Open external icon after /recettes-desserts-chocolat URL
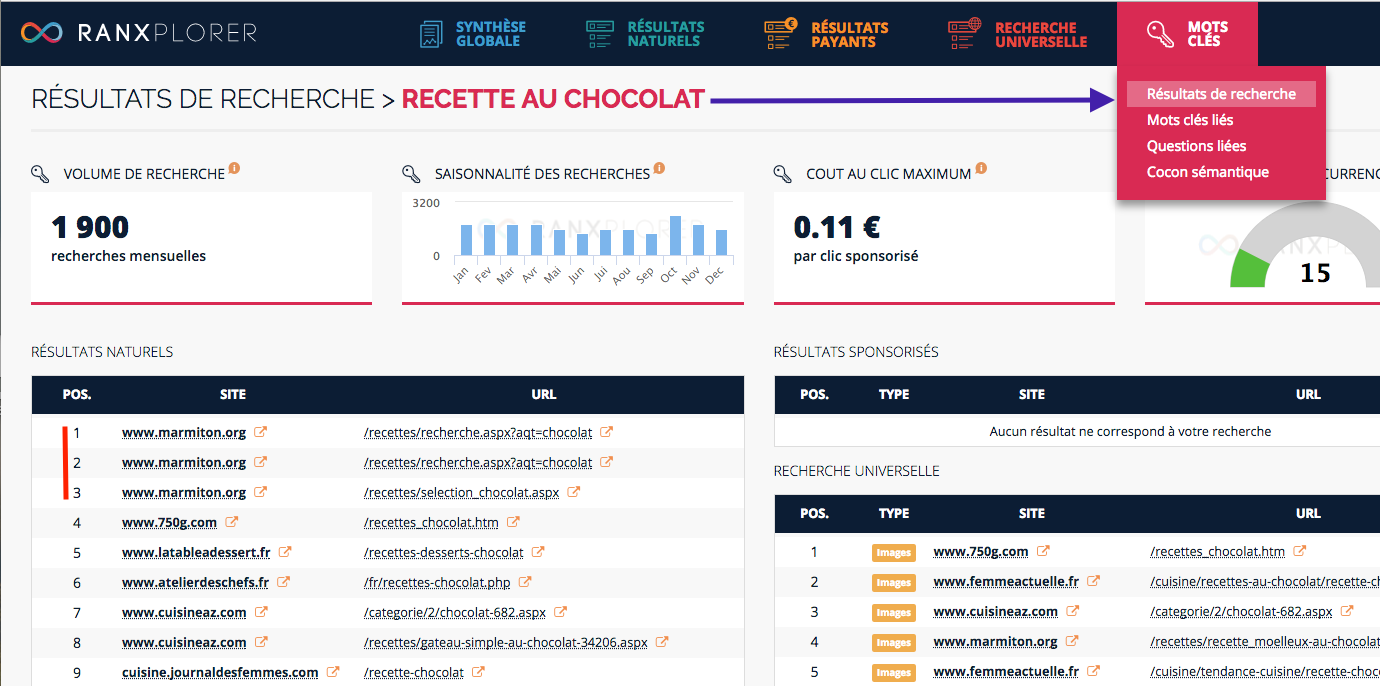This screenshot has width=1380, height=686. click(x=538, y=552)
